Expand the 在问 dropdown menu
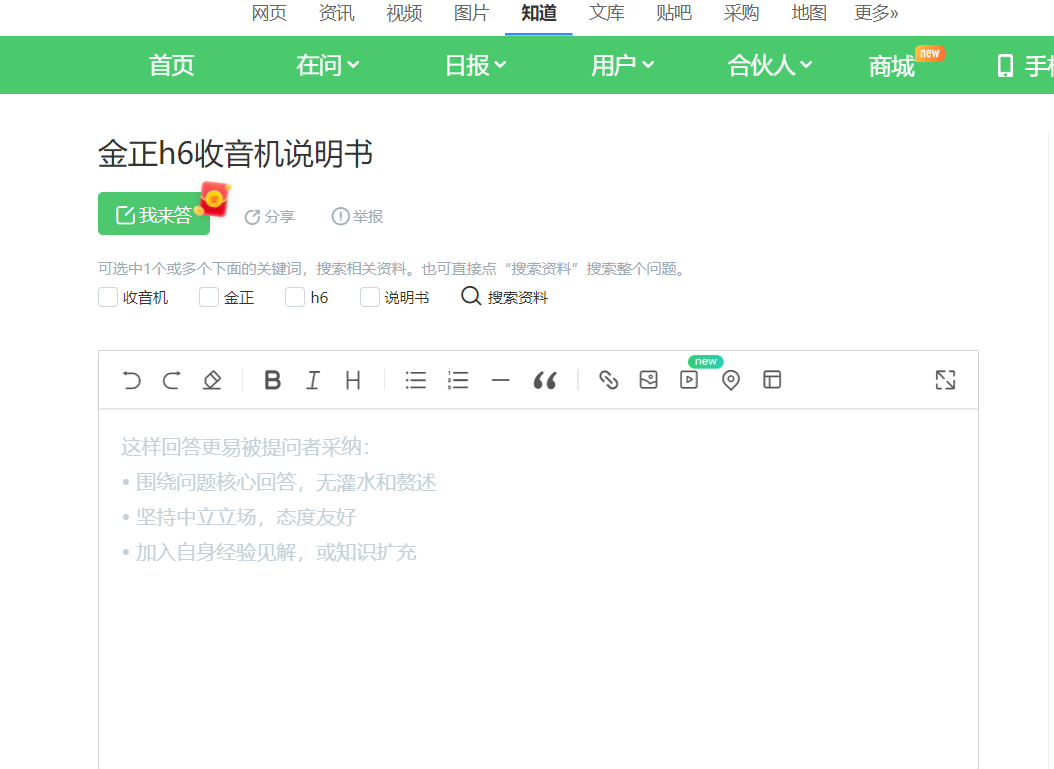The image size is (1054, 769). click(x=327, y=66)
